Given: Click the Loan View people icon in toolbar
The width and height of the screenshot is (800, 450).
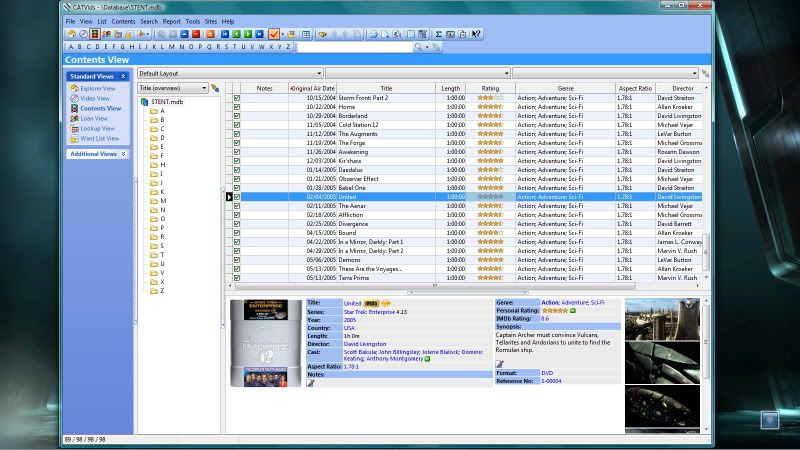Looking at the screenshot, I should (x=107, y=34).
